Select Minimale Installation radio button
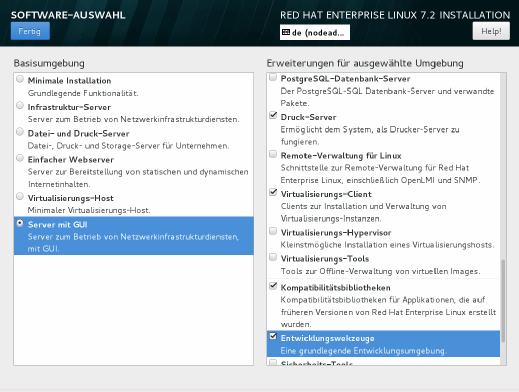This screenshot has height=392, width=519. (x=20, y=79)
